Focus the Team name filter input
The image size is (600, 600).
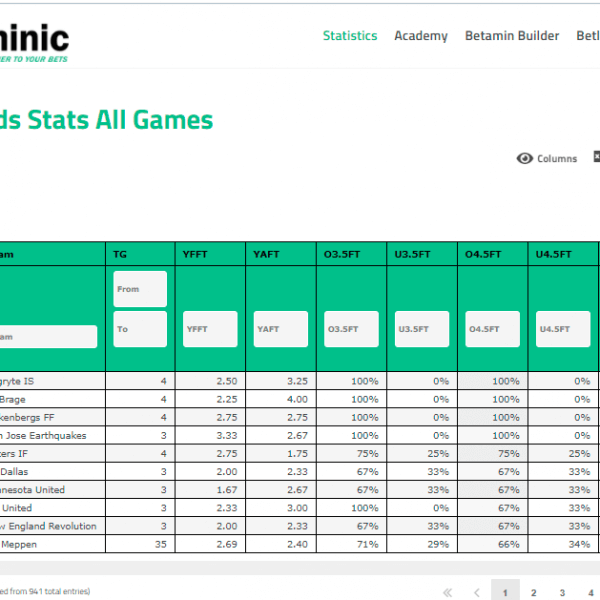point(48,337)
